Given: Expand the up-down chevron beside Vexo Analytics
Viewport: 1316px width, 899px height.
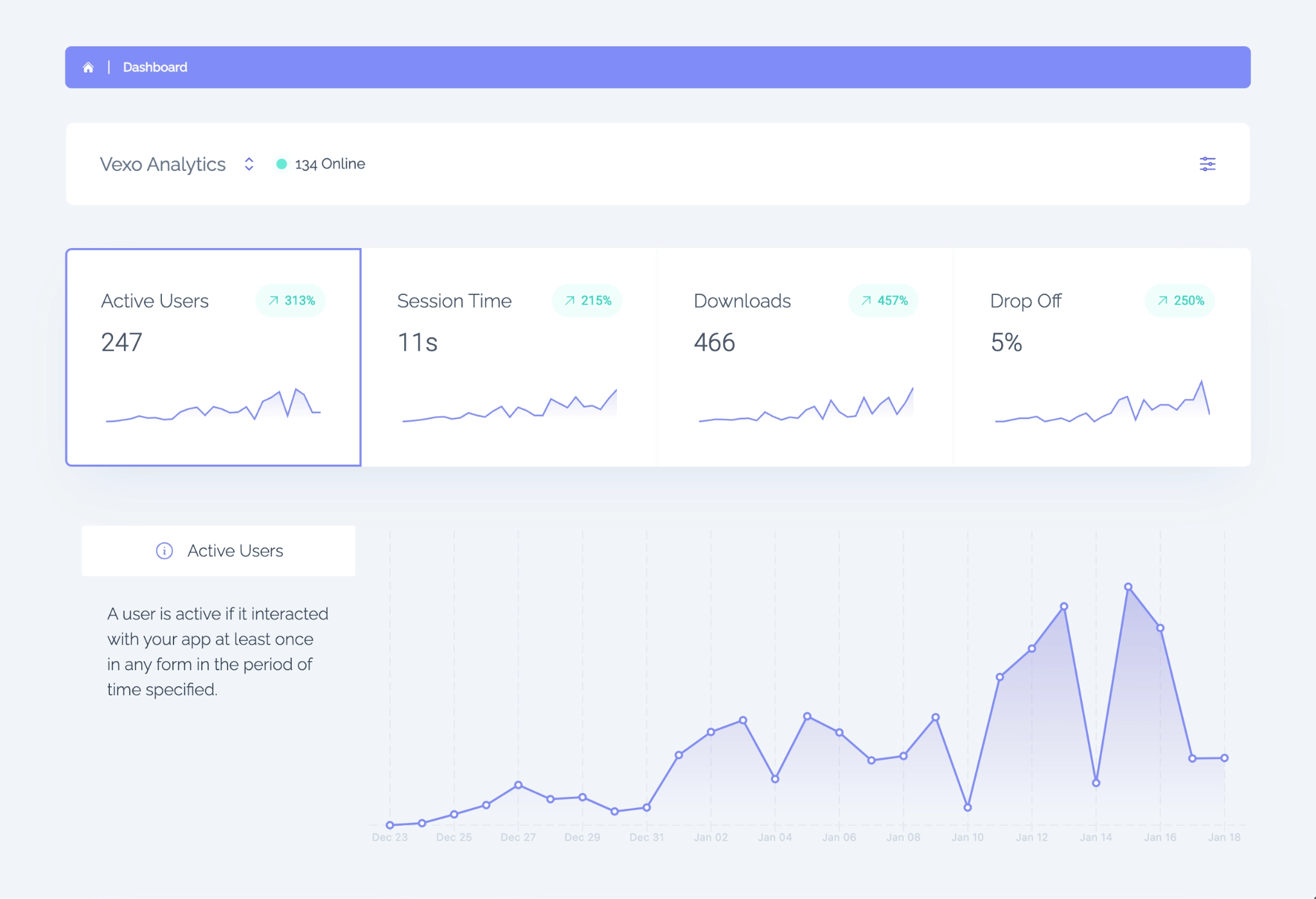Looking at the screenshot, I should (249, 164).
